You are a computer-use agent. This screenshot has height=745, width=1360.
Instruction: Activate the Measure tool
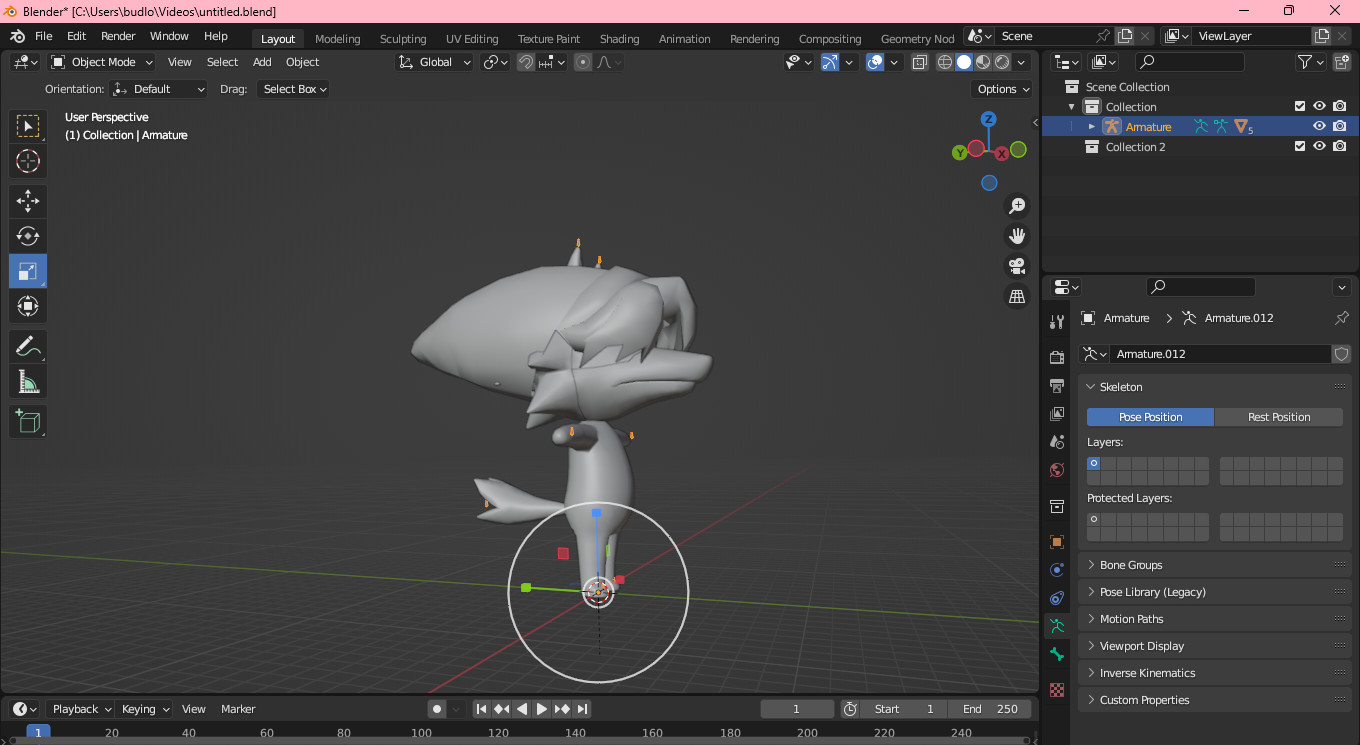28,381
